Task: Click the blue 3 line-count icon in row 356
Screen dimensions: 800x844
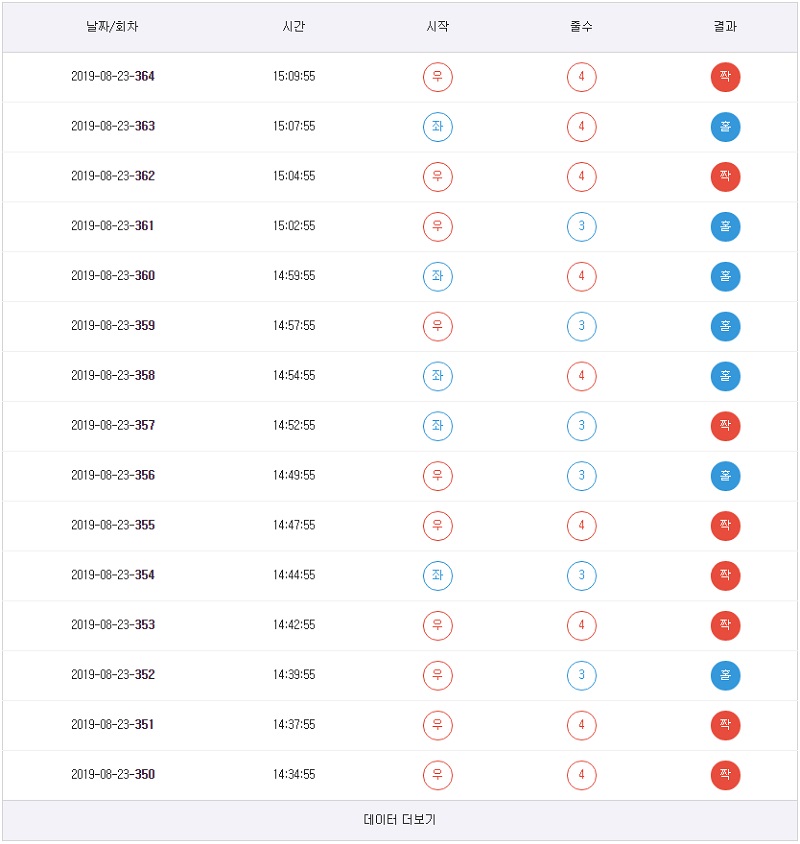Action: tap(581, 476)
